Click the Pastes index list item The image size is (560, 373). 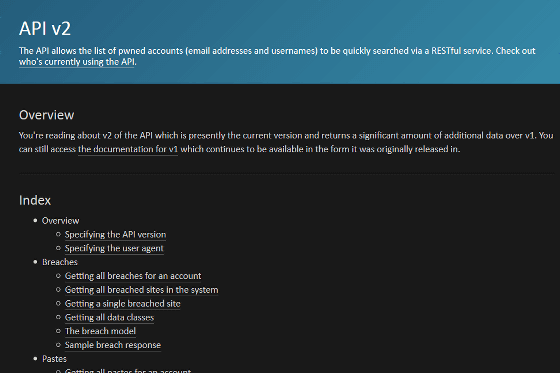pos(54,359)
